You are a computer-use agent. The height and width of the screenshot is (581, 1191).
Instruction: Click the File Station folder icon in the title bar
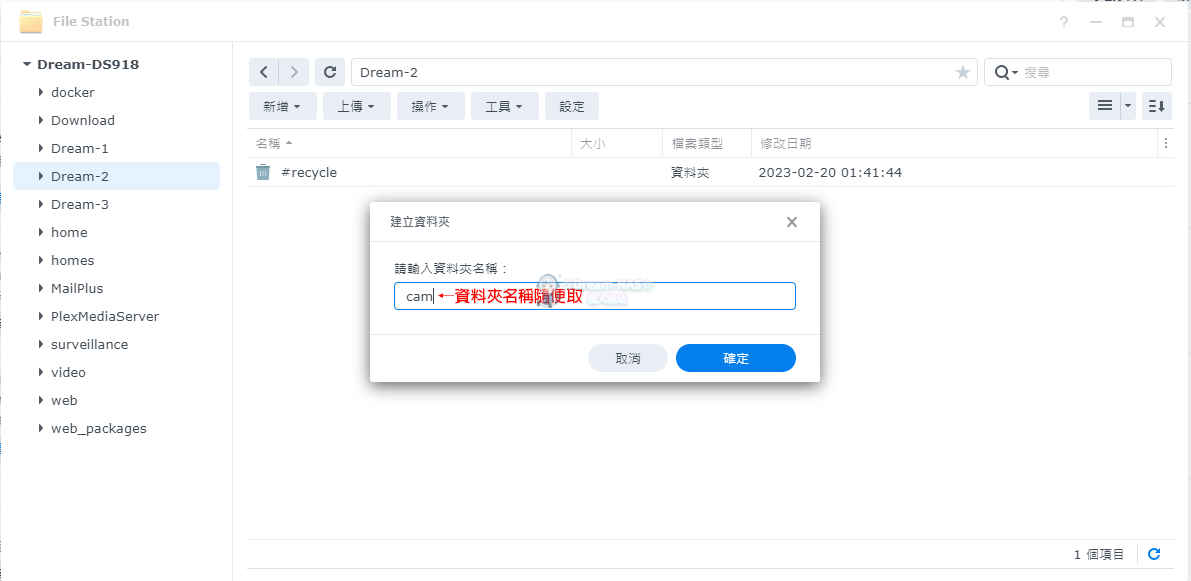coord(30,20)
